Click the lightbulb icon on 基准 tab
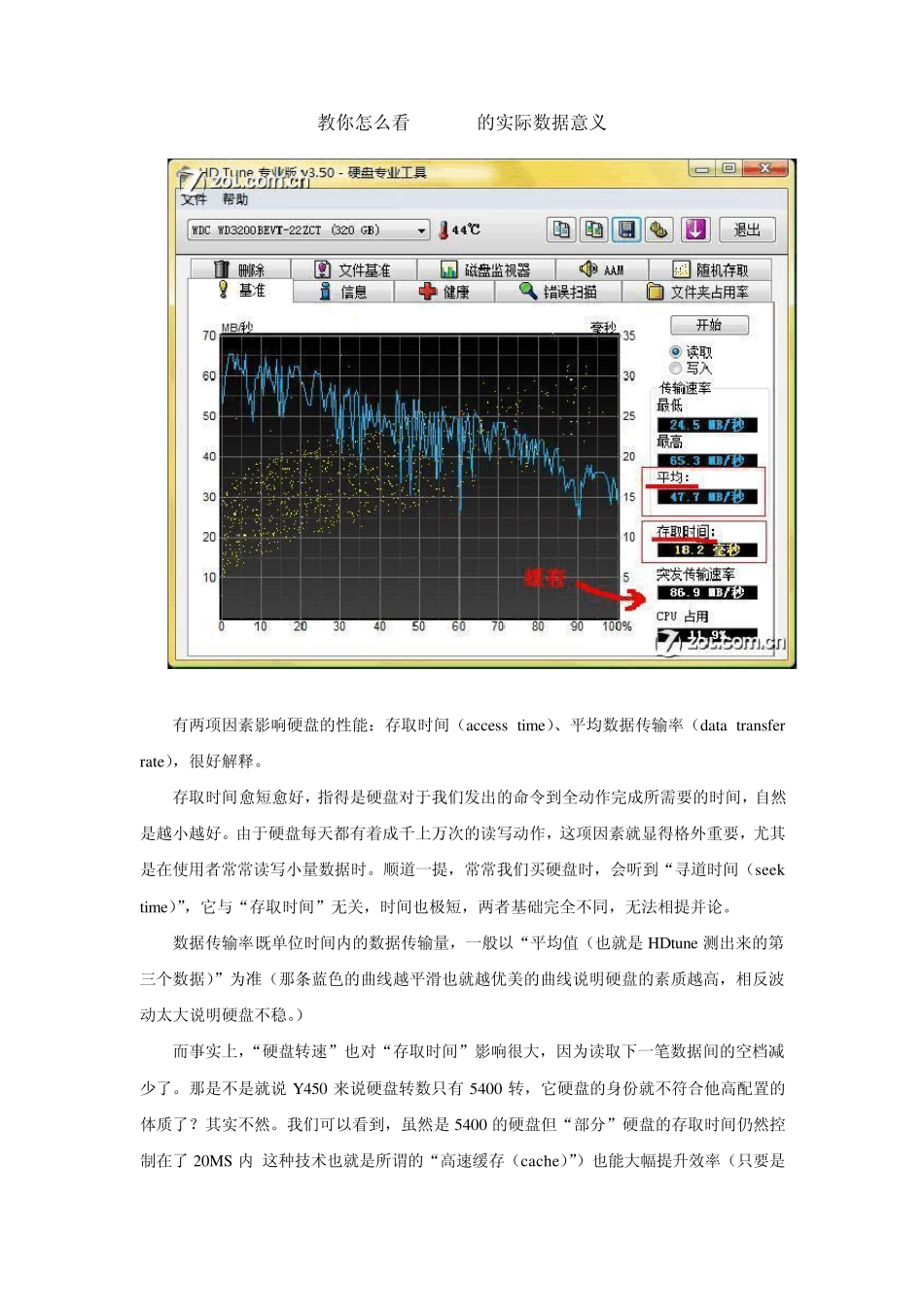Viewport: 924px width, 1307px height. click(223, 289)
